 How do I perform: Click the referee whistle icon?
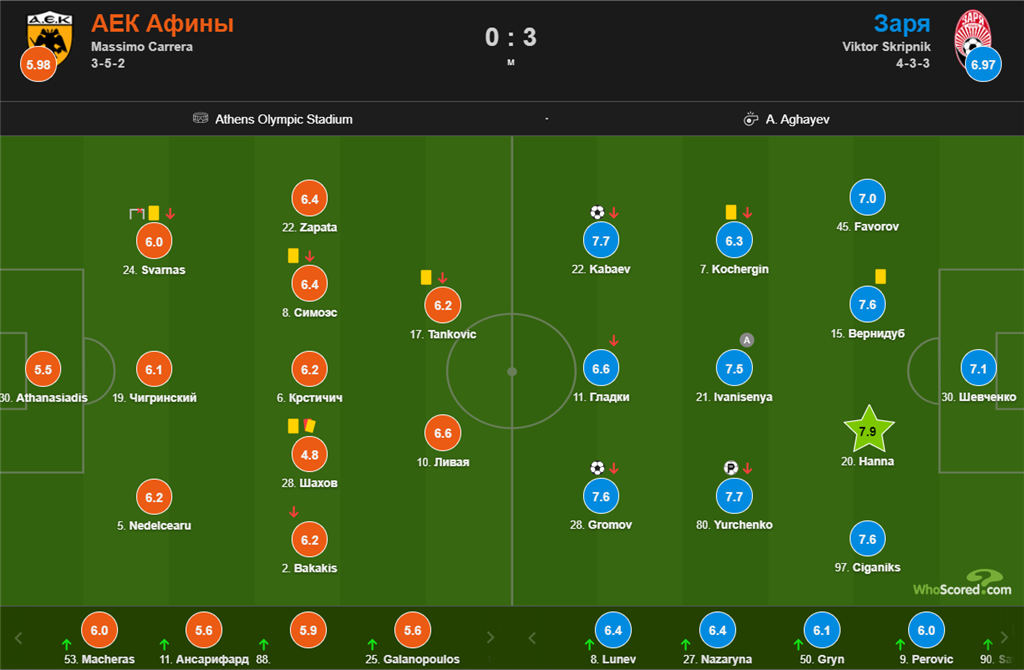point(750,119)
